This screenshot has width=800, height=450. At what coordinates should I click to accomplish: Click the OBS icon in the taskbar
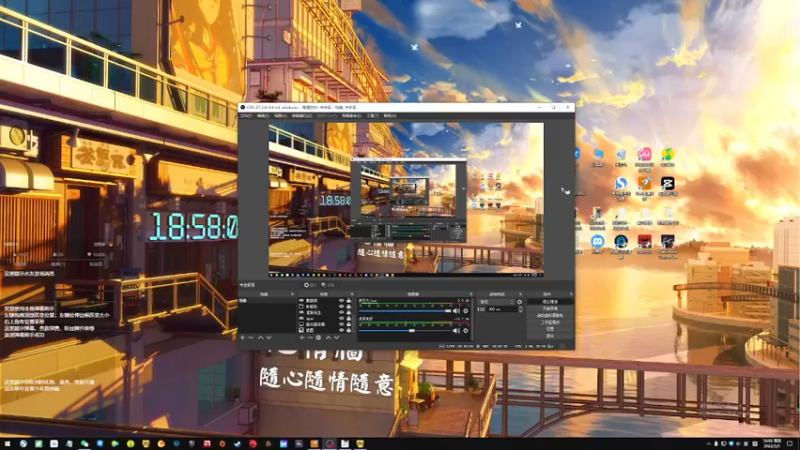(330, 444)
